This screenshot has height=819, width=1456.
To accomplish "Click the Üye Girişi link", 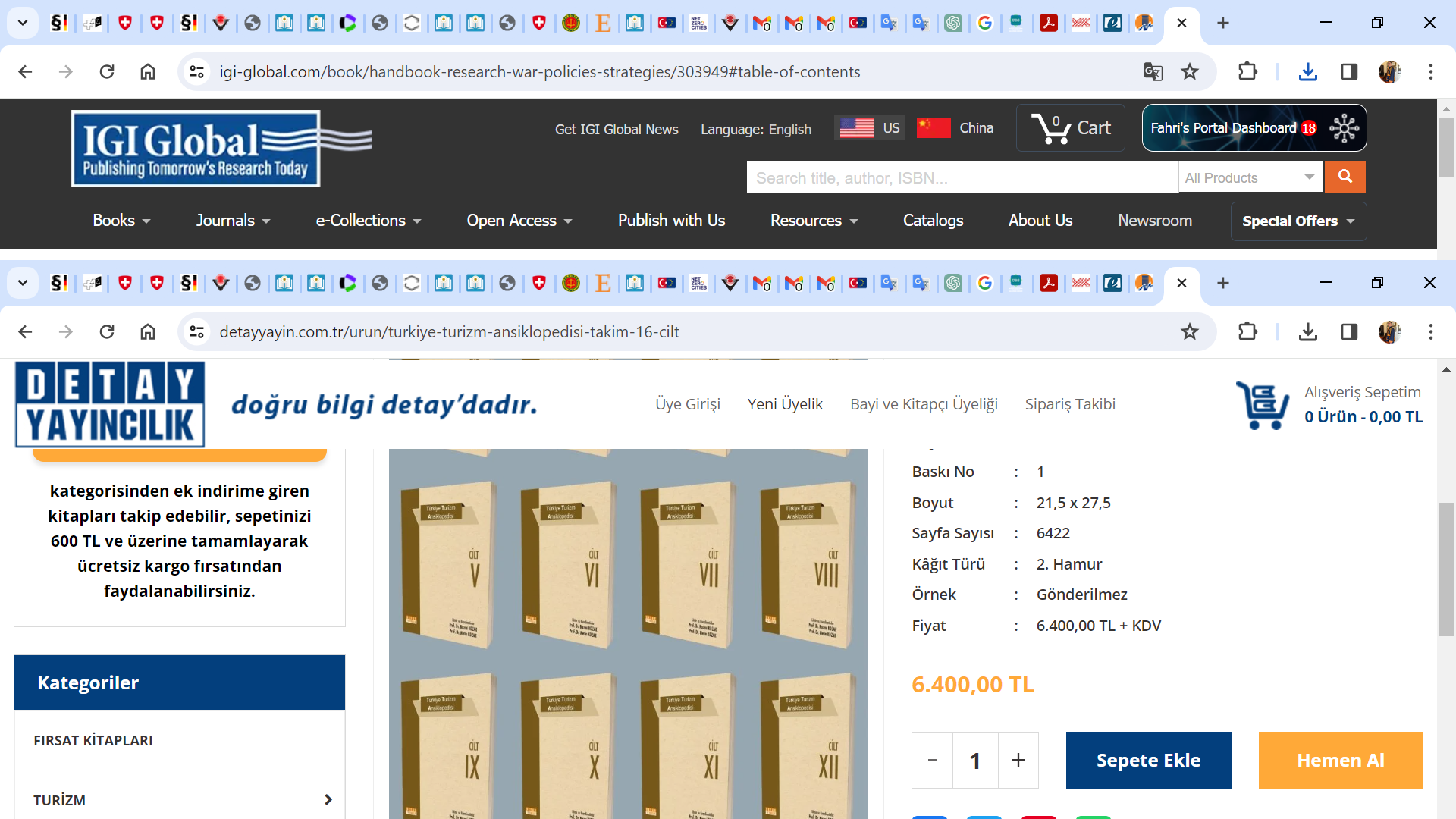I will pyautogui.click(x=688, y=404).
